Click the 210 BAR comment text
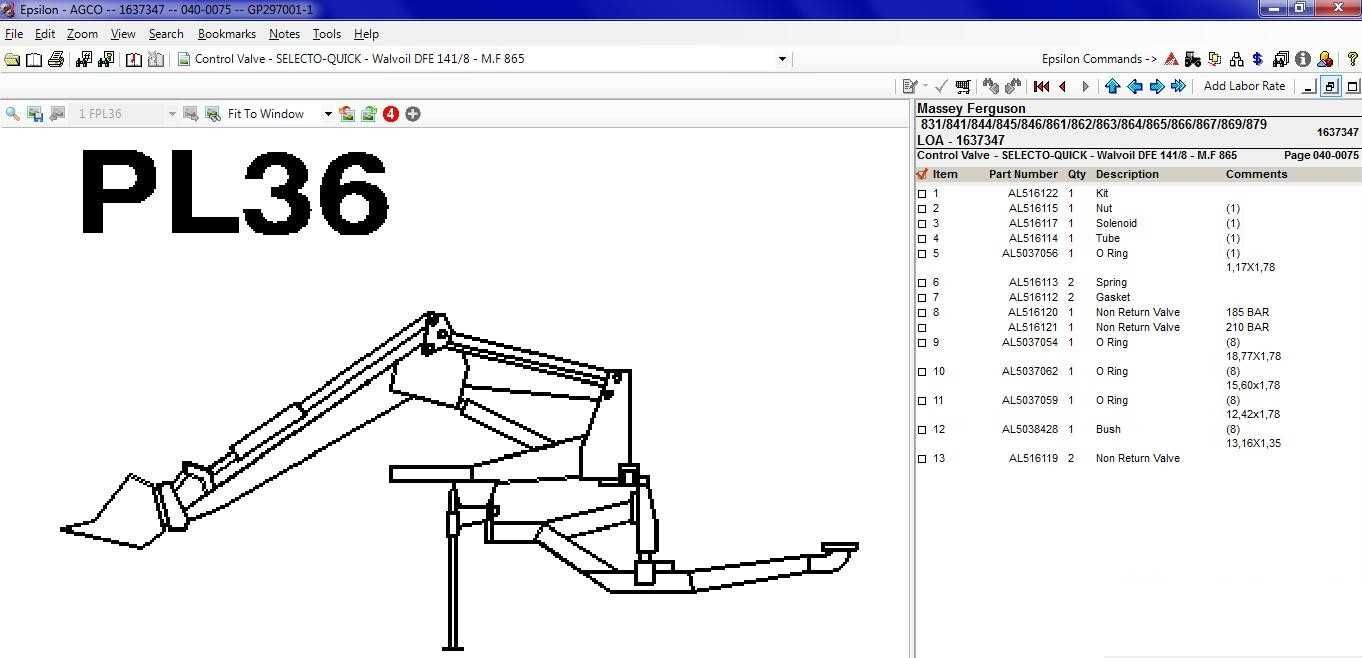1362x658 pixels. pos(1247,328)
